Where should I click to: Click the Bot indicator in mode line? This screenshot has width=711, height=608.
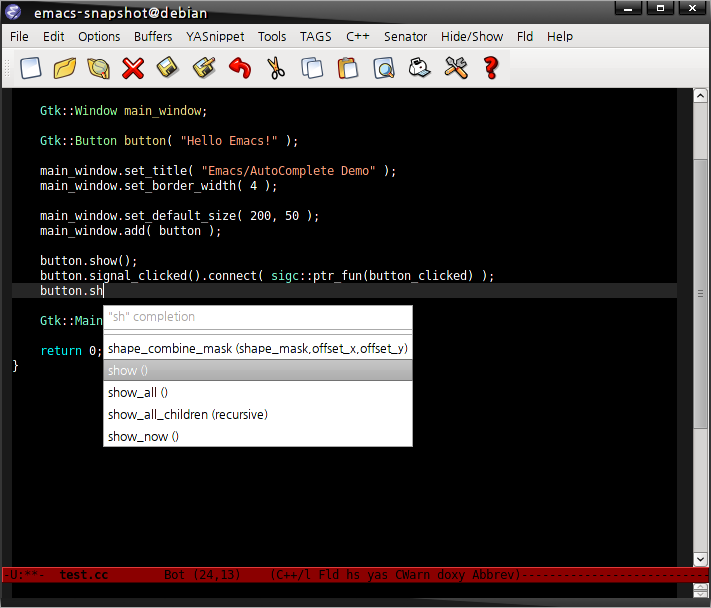[x=175, y=575]
